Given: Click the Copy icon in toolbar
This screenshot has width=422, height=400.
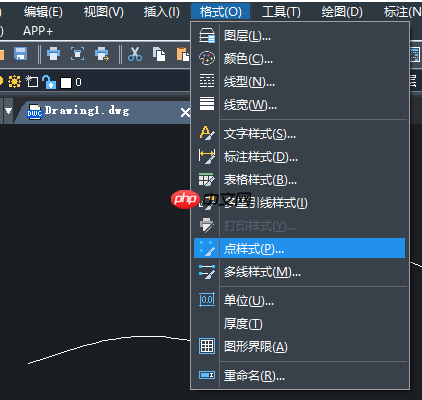Looking at the screenshot, I should (x=159, y=54).
